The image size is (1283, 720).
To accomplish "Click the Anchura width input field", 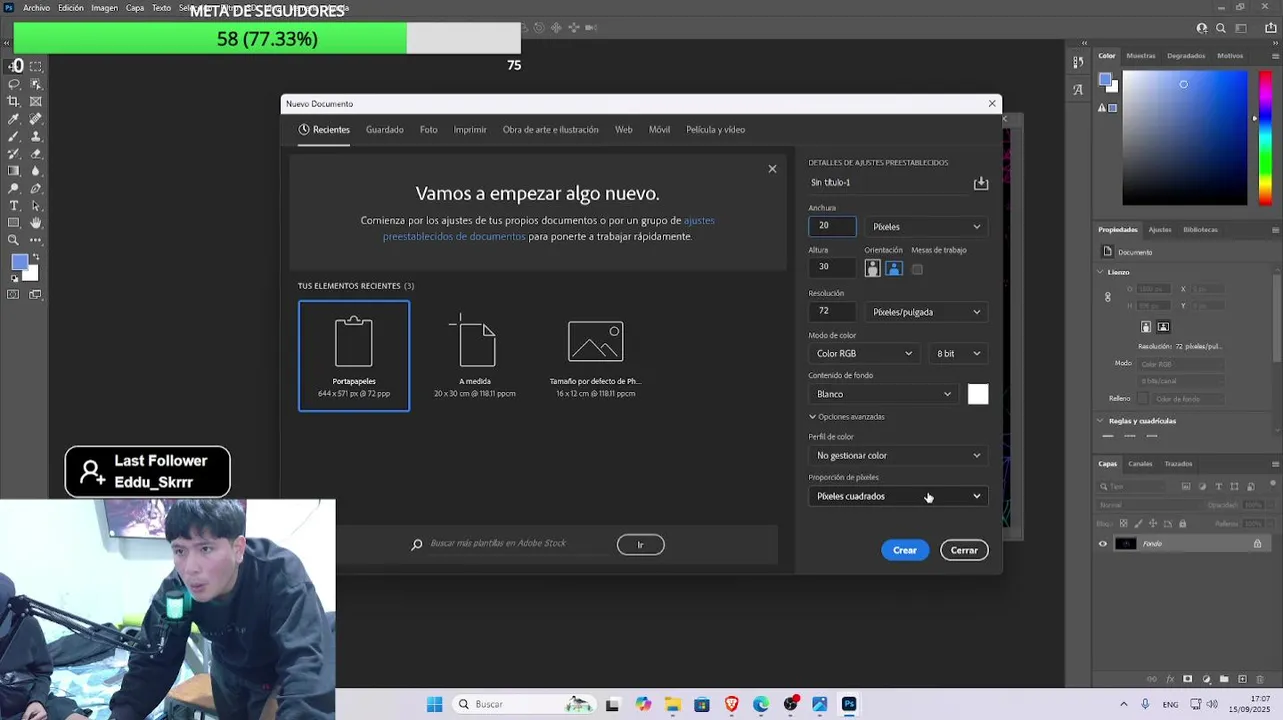I will pos(832,227).
